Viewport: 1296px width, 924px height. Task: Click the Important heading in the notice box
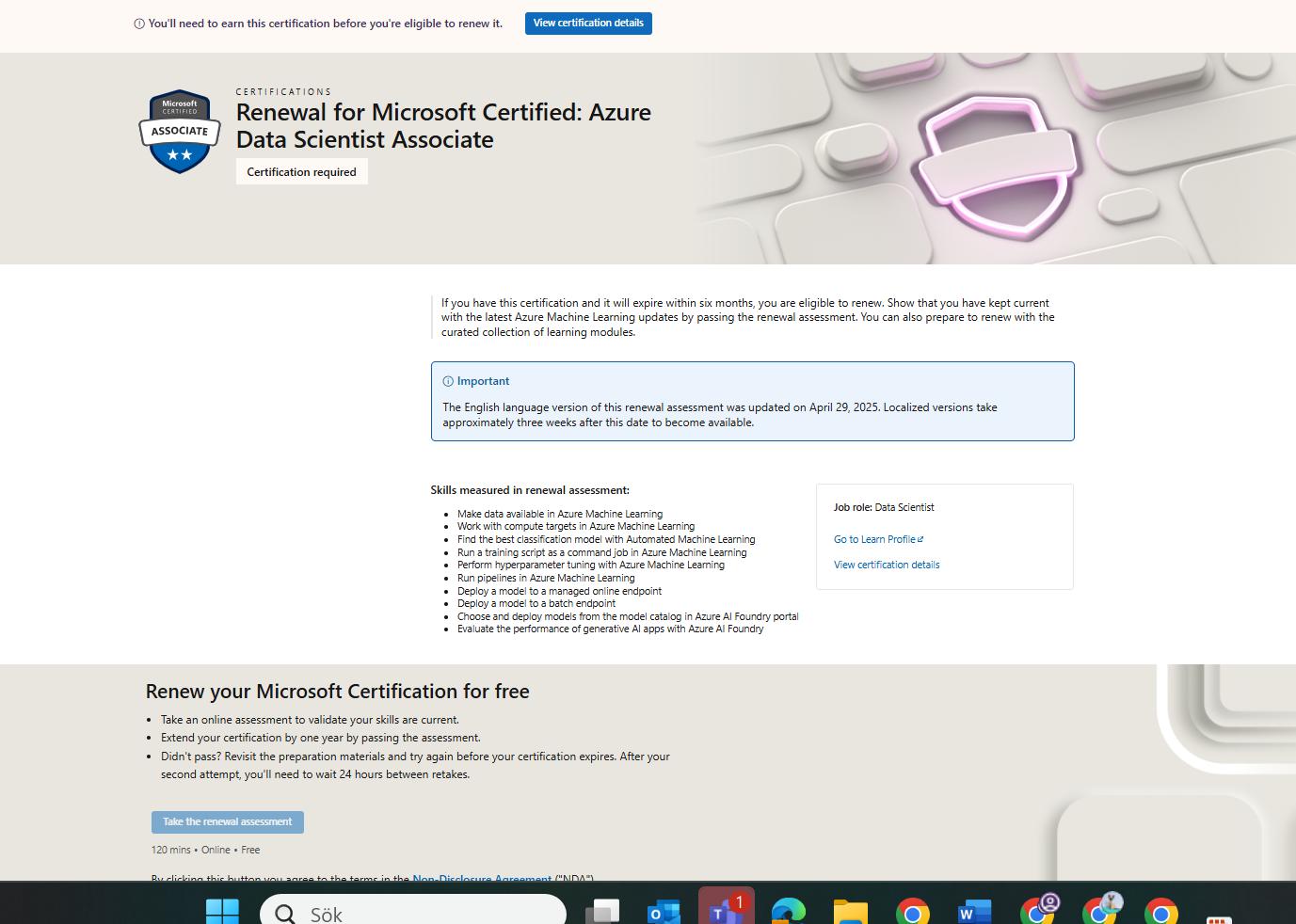[483, 381]
